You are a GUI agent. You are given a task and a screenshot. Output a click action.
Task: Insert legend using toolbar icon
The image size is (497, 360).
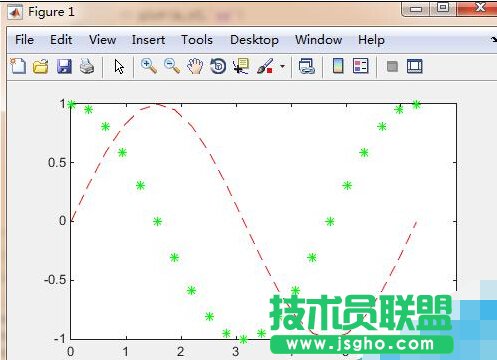click(361, 66)
